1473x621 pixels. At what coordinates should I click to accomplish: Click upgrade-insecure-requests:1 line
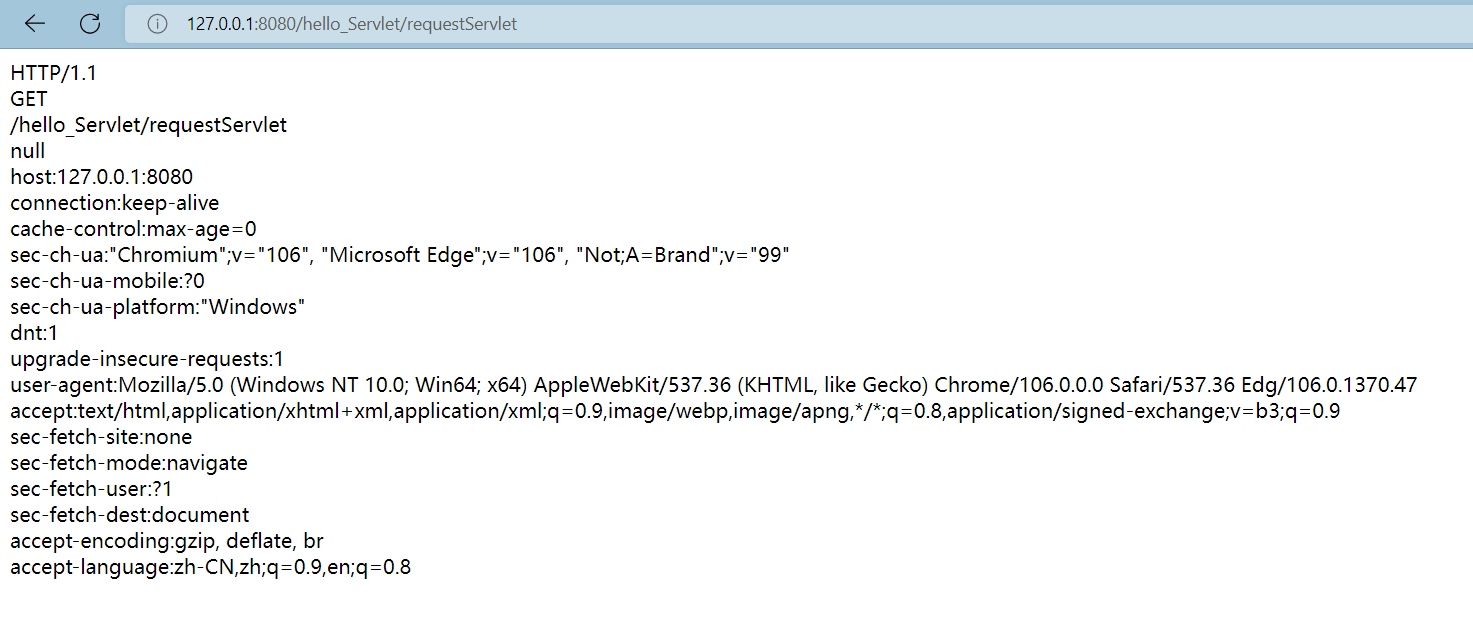(x=147, y=359)
